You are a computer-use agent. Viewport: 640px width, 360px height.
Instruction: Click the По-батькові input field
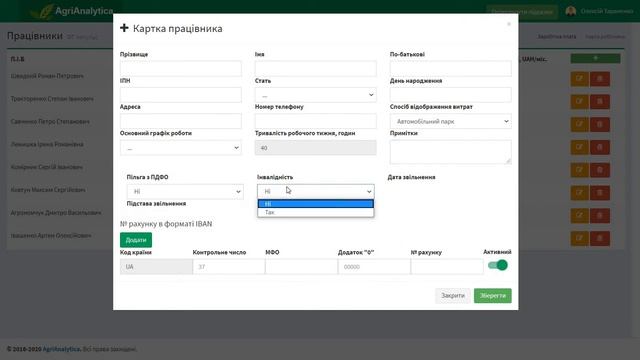tap(451, 68)
